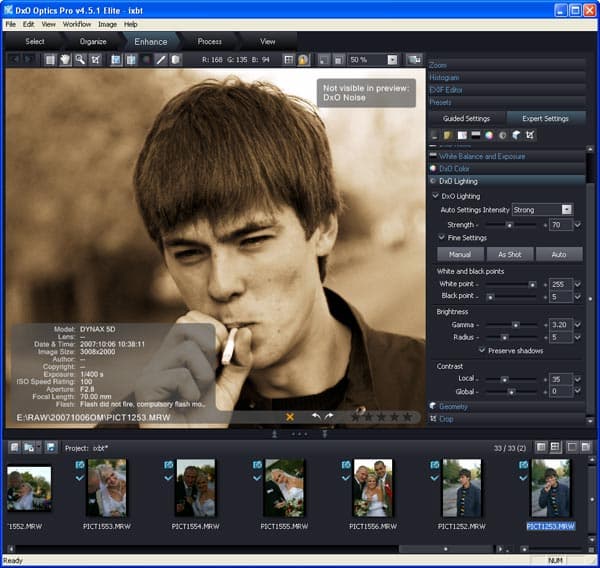Toggle the Preserve shadows checkbox
Image resolution: width=600 pixels, height=568 pixels.
[483, 351]
